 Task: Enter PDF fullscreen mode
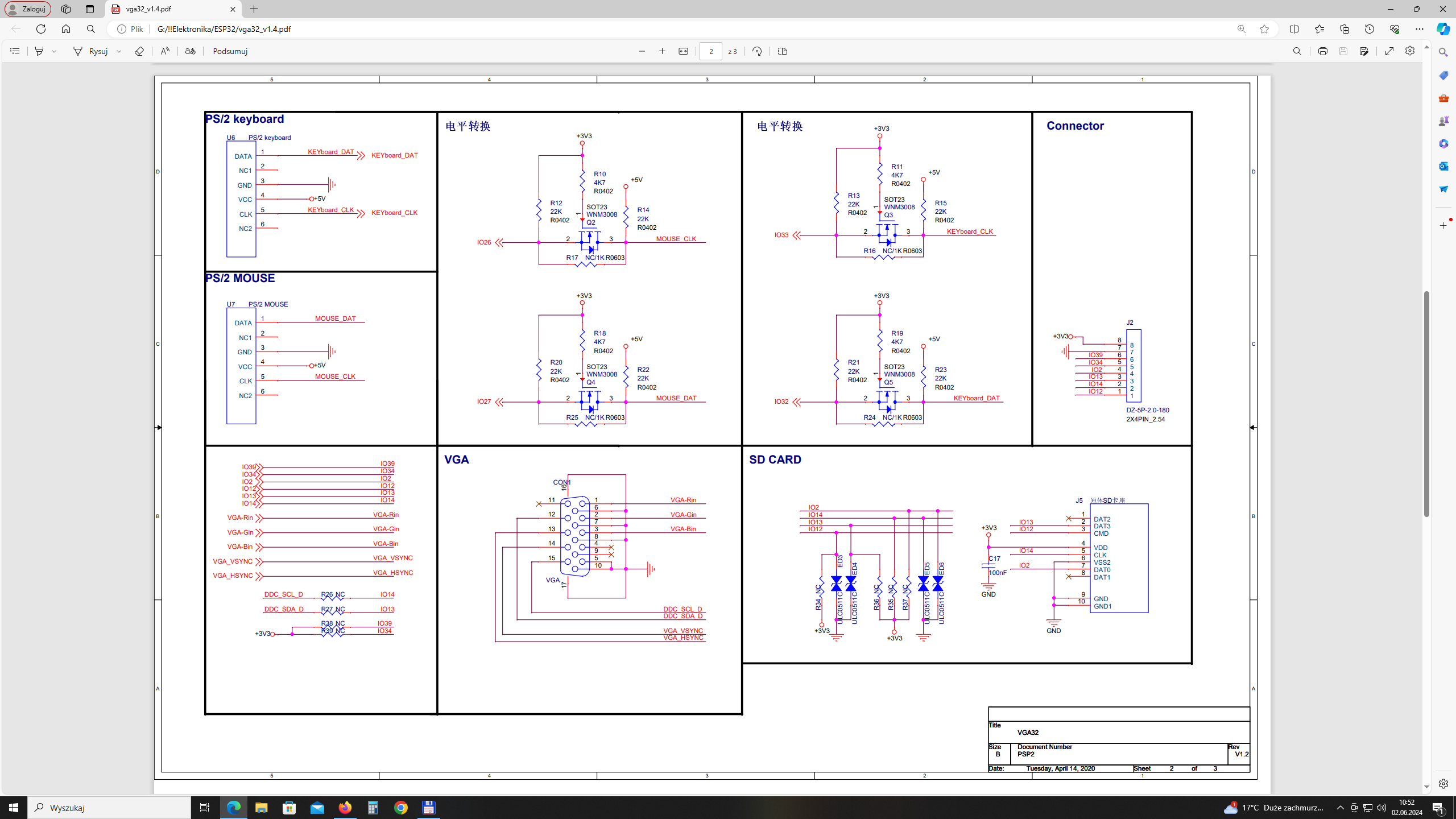[1389, 51]
